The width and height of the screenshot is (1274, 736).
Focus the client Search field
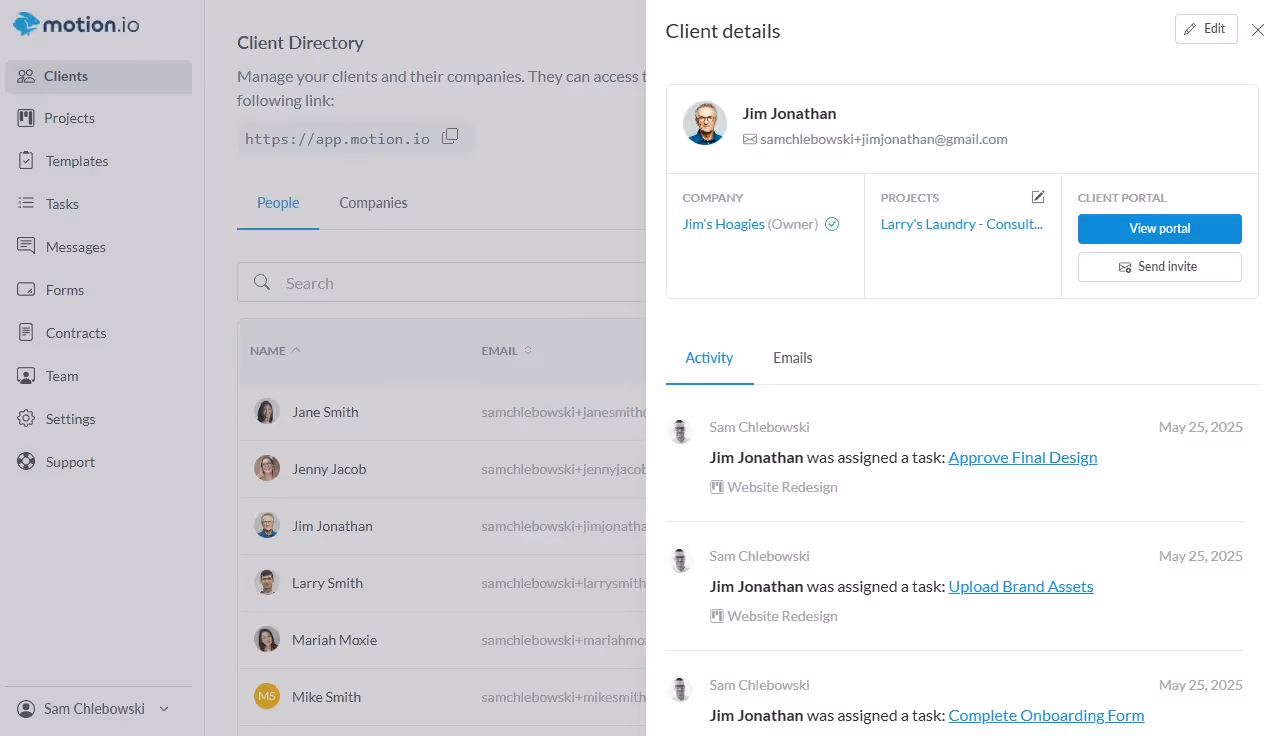tap(442, 283)
